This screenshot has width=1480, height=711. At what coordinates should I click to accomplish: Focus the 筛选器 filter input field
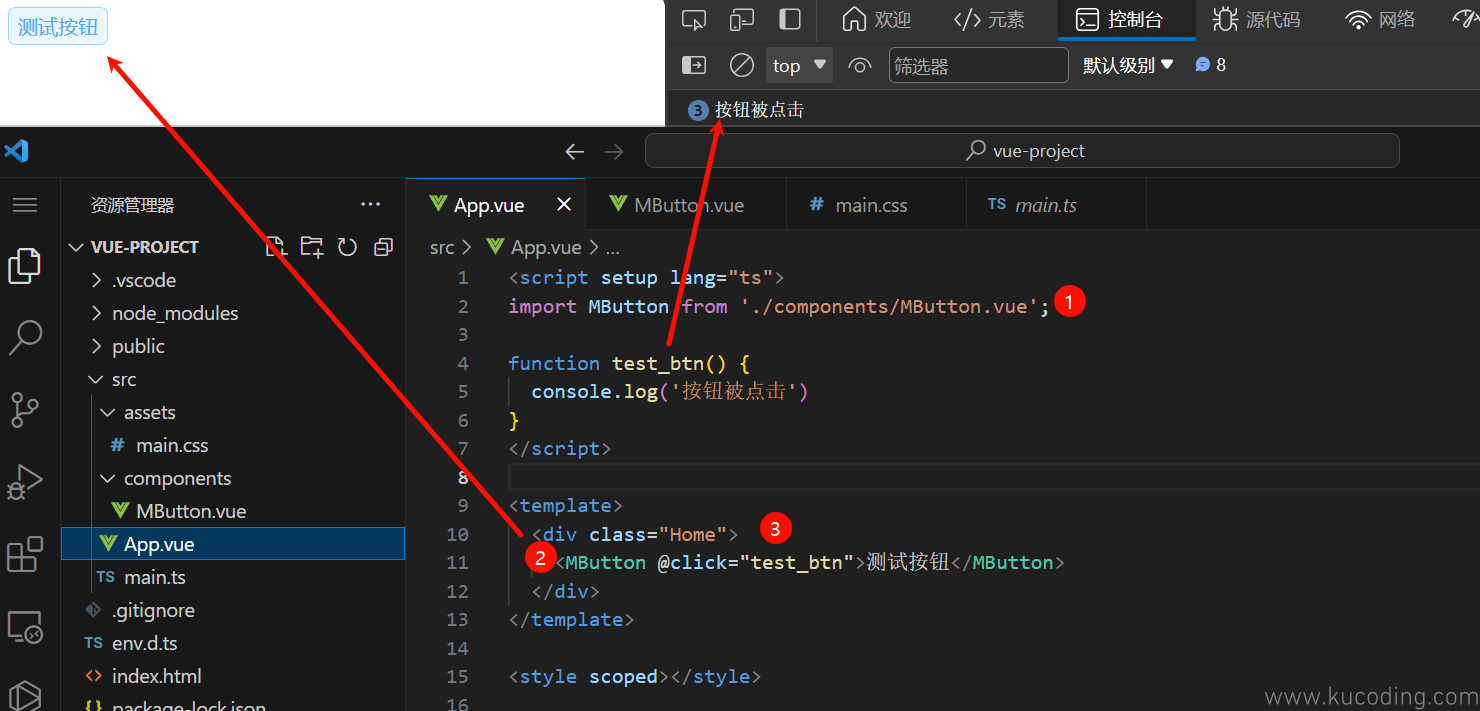coord(978,65)
